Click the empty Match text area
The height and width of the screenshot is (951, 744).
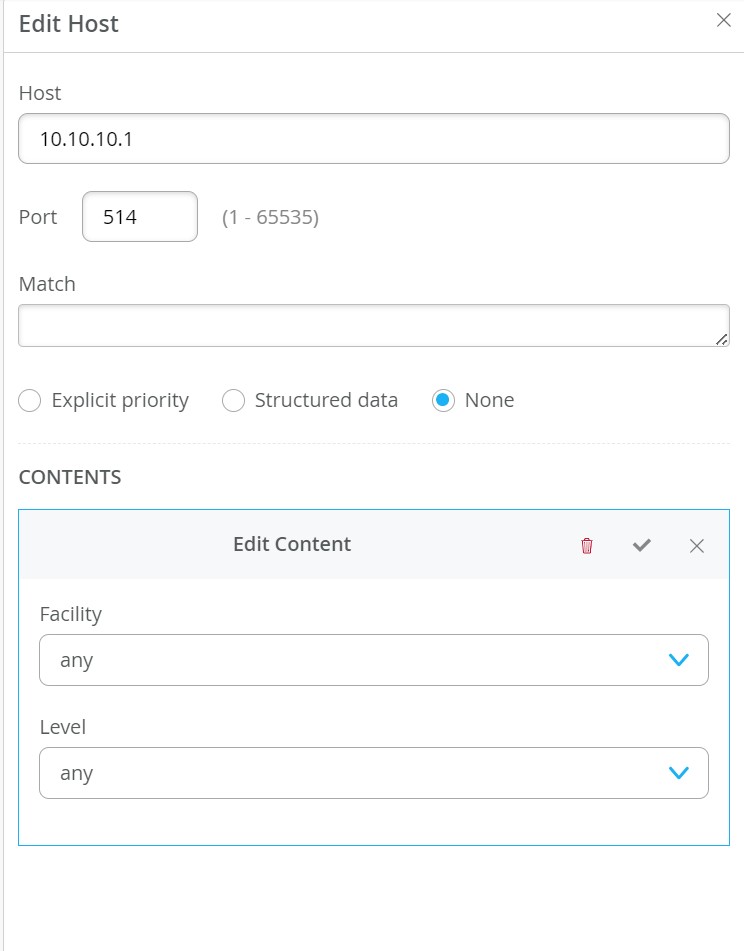(x=373, y=323)
